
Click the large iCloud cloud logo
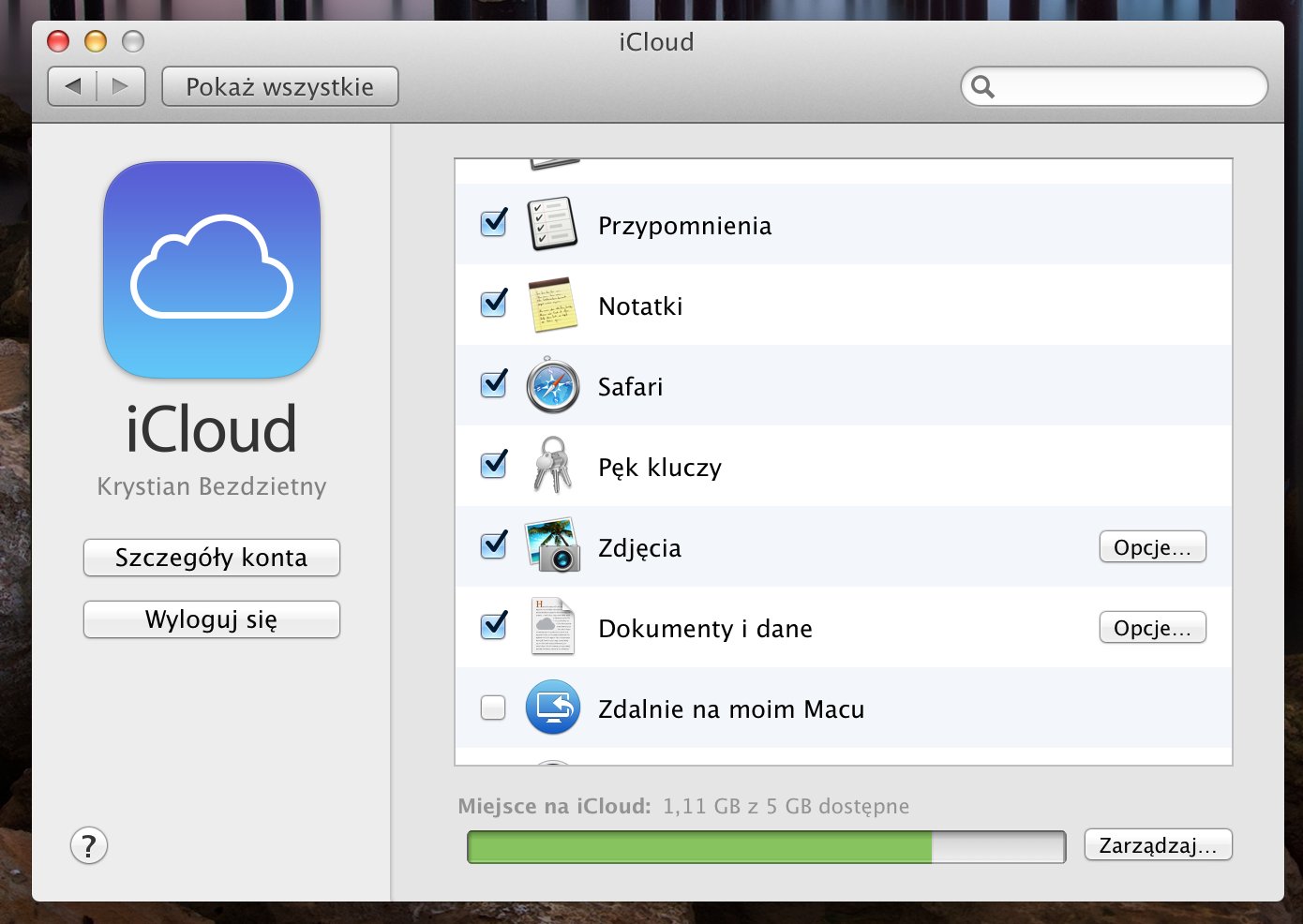point(212,270)
